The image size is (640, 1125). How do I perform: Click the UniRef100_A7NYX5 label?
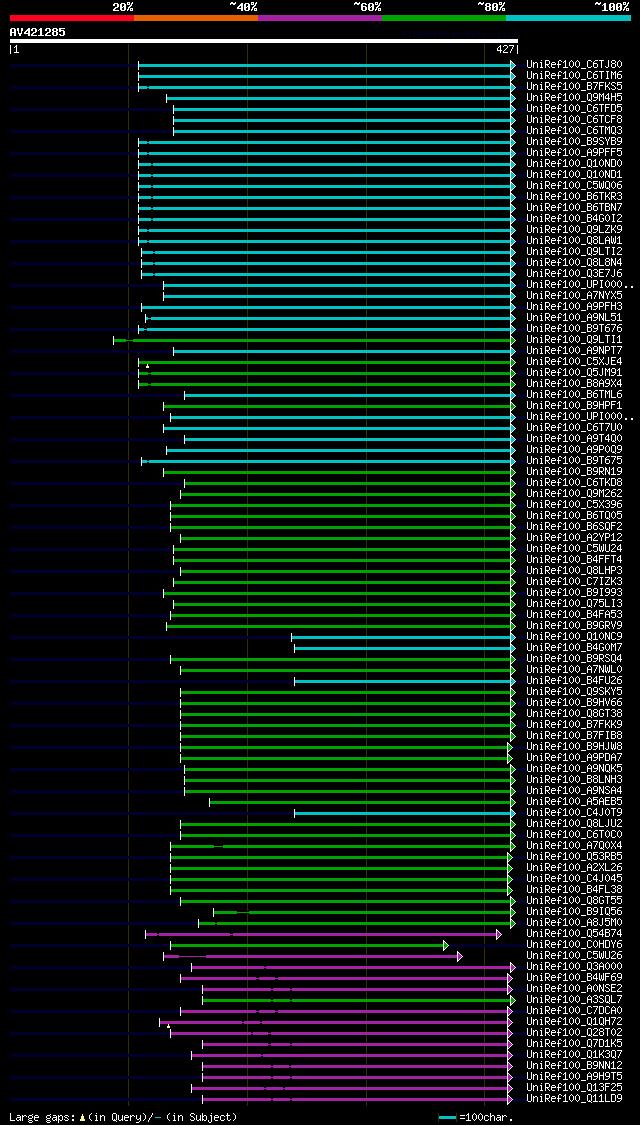pos(574,296)
